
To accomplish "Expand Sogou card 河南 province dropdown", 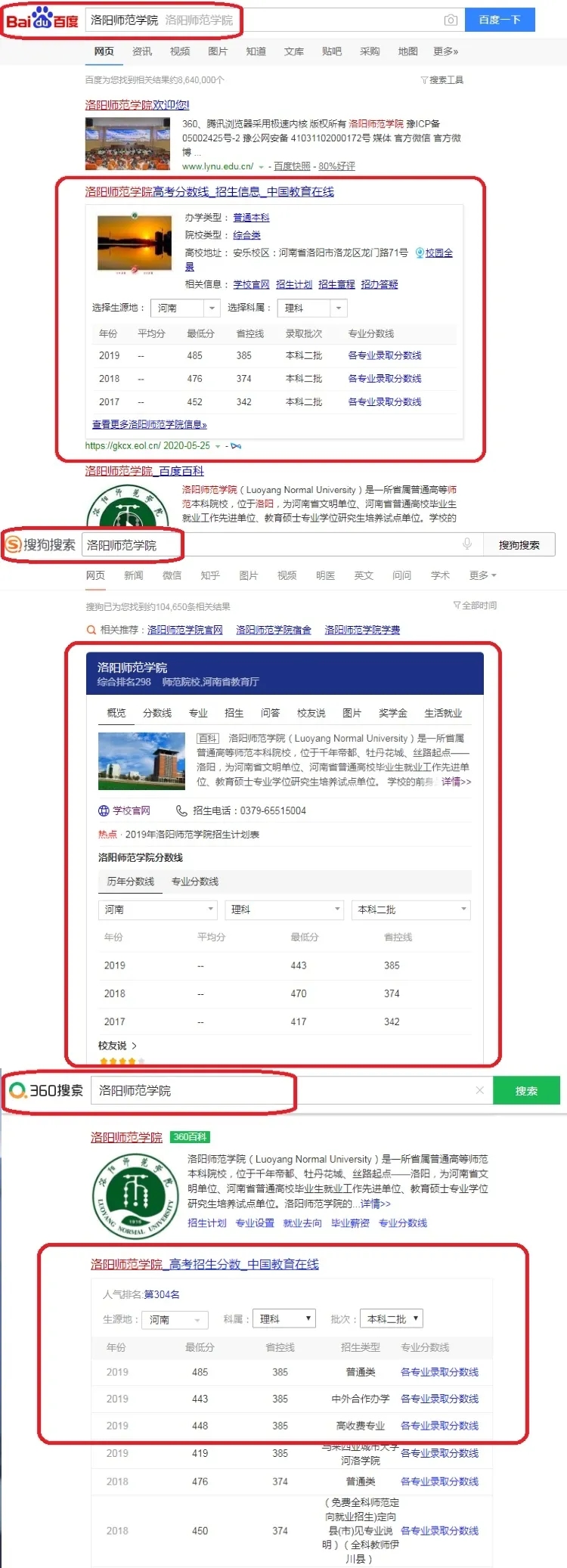I will 158,910.
